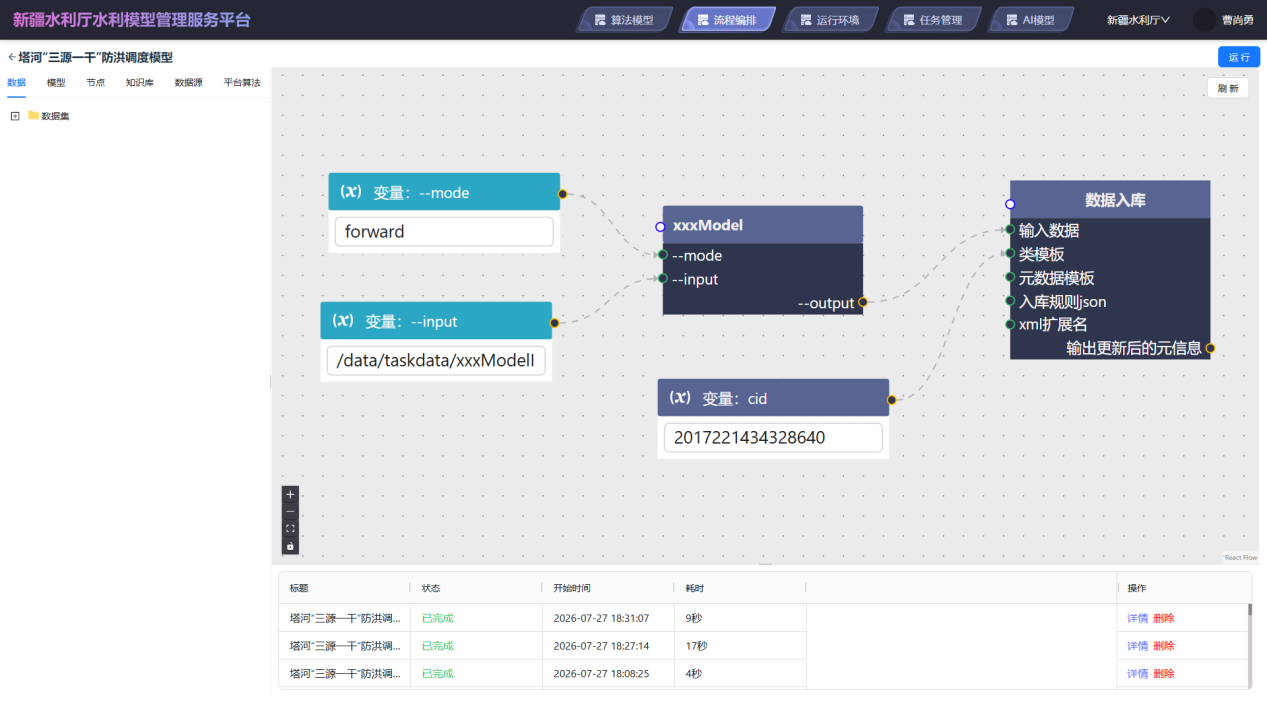Click the --mode value field containing forward
This screenshot has height=703, width=1267.
click(x=444, y=232)
